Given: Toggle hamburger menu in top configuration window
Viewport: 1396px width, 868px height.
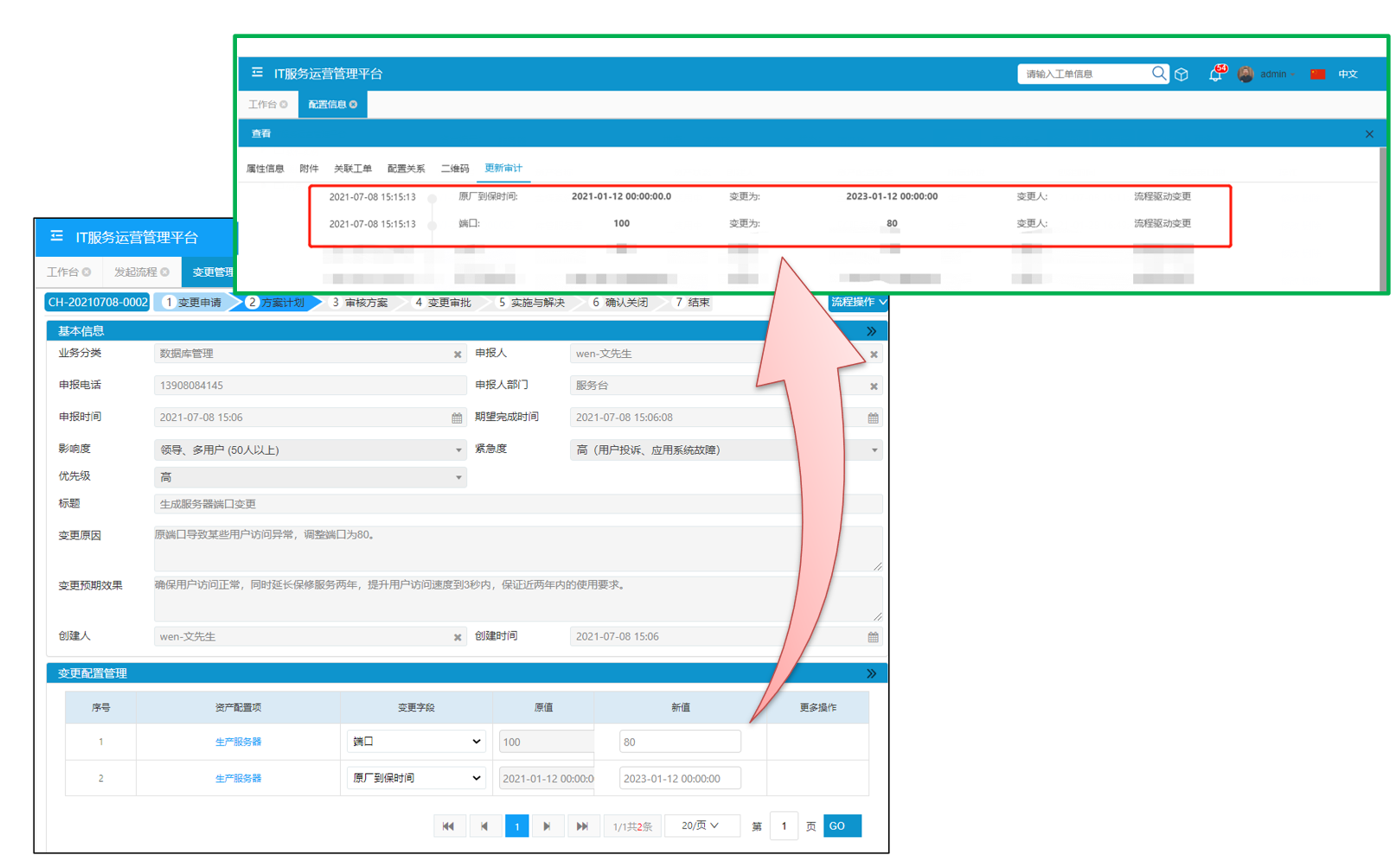Looking at the screenshot, I should pos(257,73).
